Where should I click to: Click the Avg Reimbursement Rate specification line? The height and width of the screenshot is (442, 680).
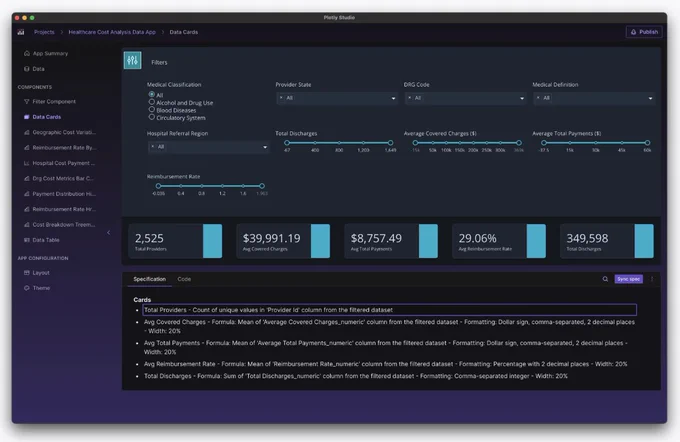pyautogui.click(x=386, y=364)
